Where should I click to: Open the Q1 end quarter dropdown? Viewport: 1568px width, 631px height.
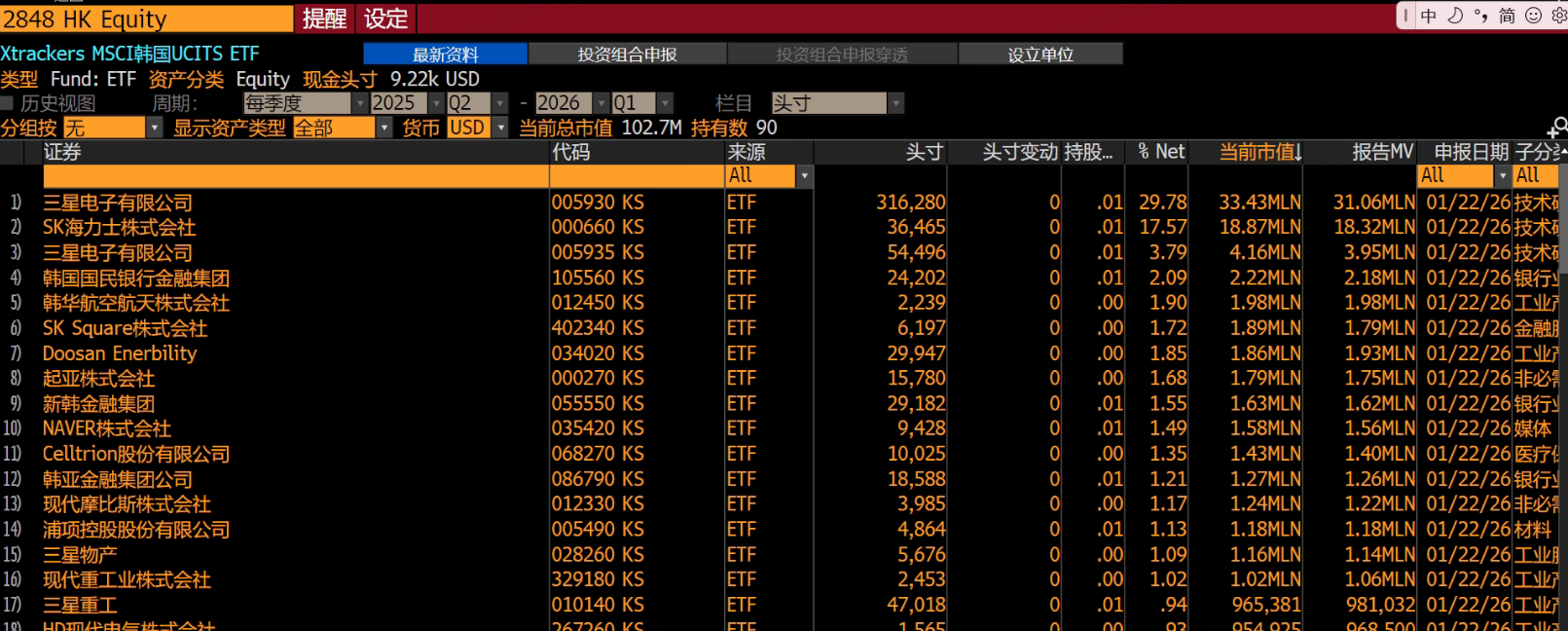[642, 103]
